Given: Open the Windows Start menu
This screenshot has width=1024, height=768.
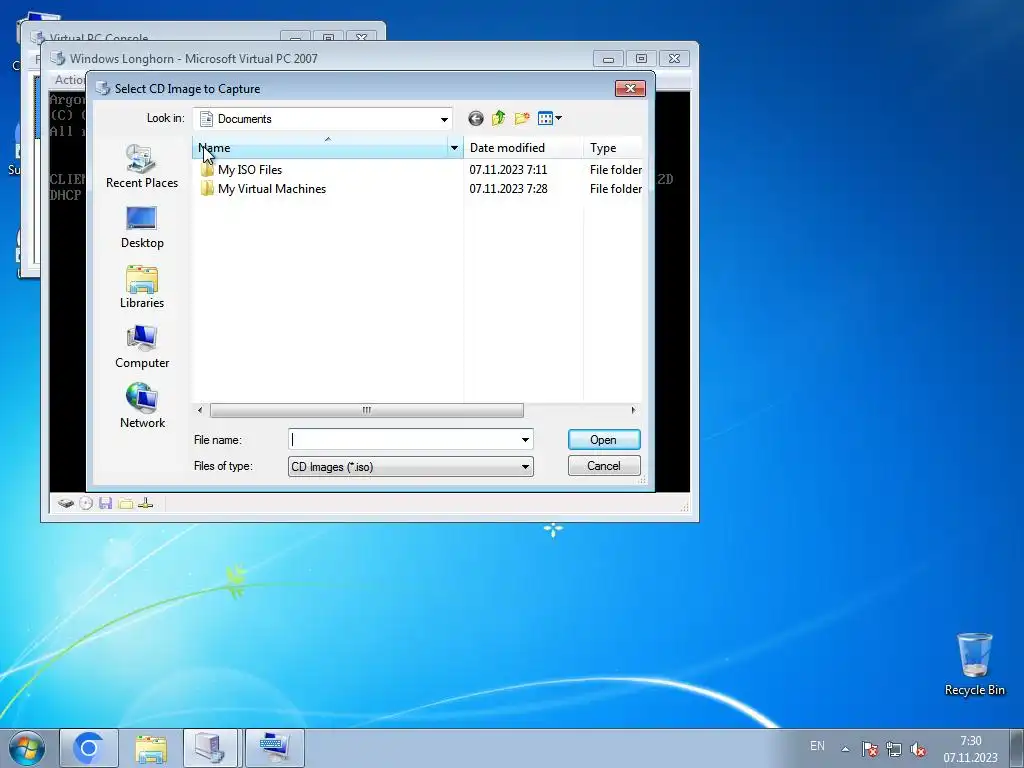Looking at the screenshot, I should tap(27, 748).
